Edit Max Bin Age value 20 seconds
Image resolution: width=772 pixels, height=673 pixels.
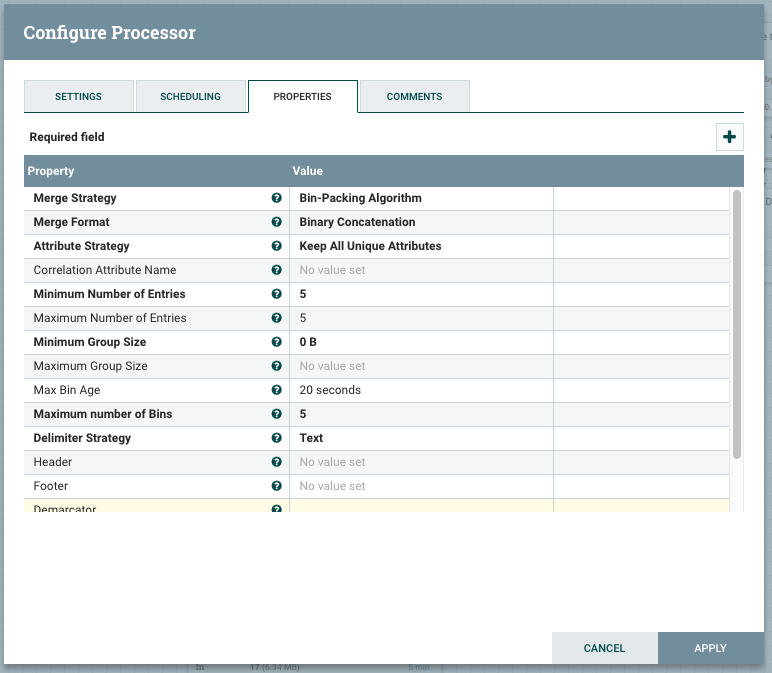click(x=420, y=390)
